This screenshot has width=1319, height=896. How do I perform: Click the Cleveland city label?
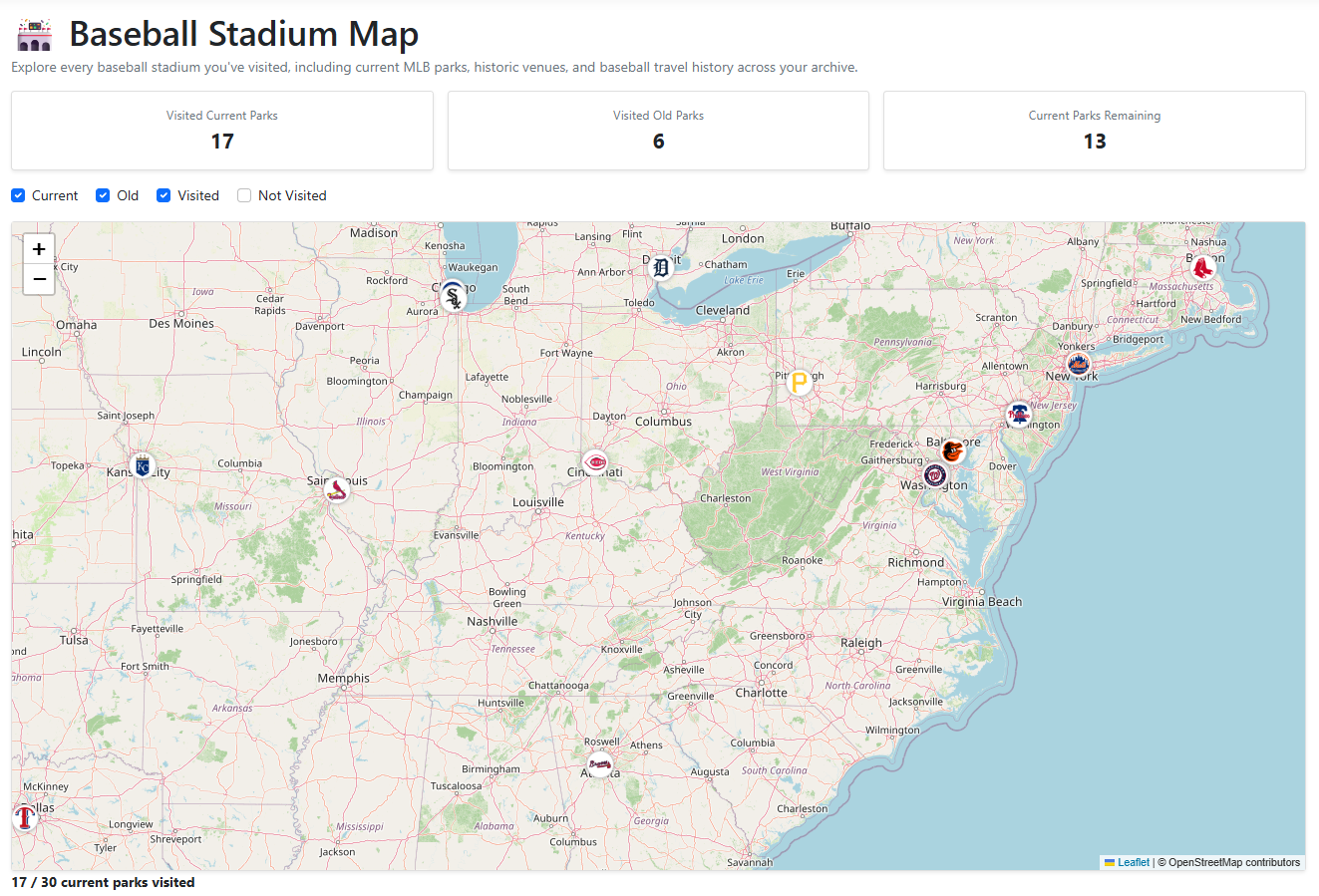pos(723,310)
